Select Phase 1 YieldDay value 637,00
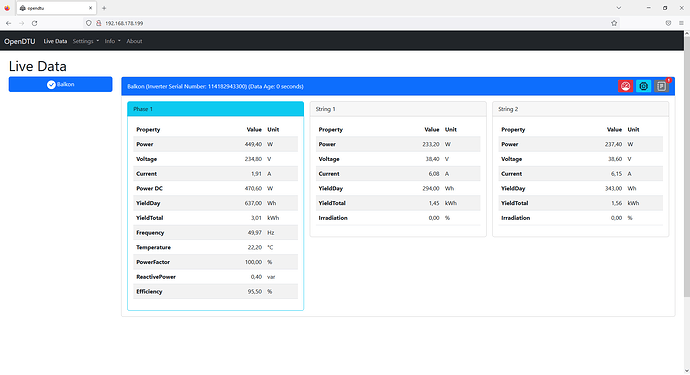 coord(253,203)
